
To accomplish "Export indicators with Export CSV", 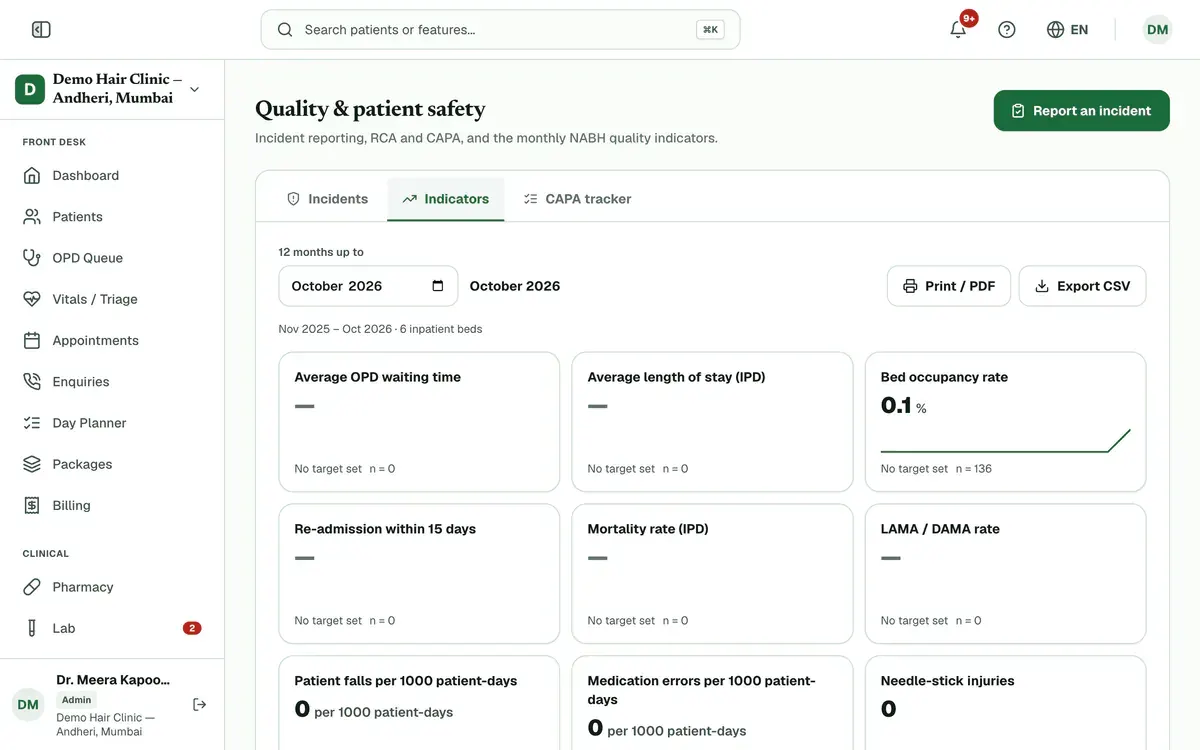I will point(1082,286).
